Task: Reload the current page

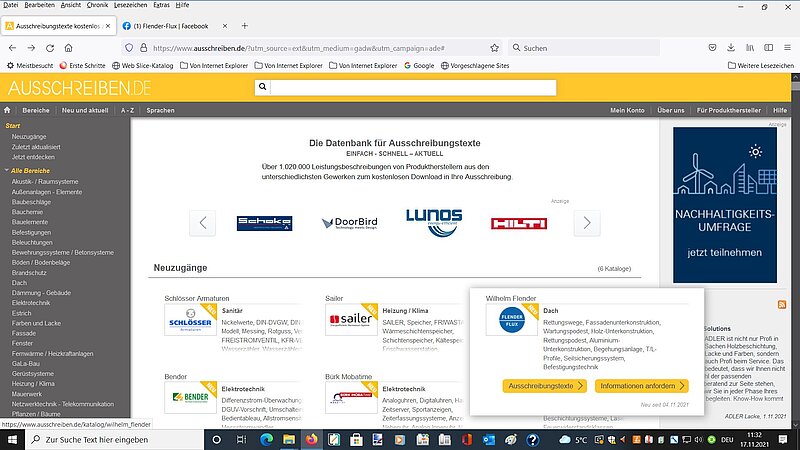Action: coord(50,48)
